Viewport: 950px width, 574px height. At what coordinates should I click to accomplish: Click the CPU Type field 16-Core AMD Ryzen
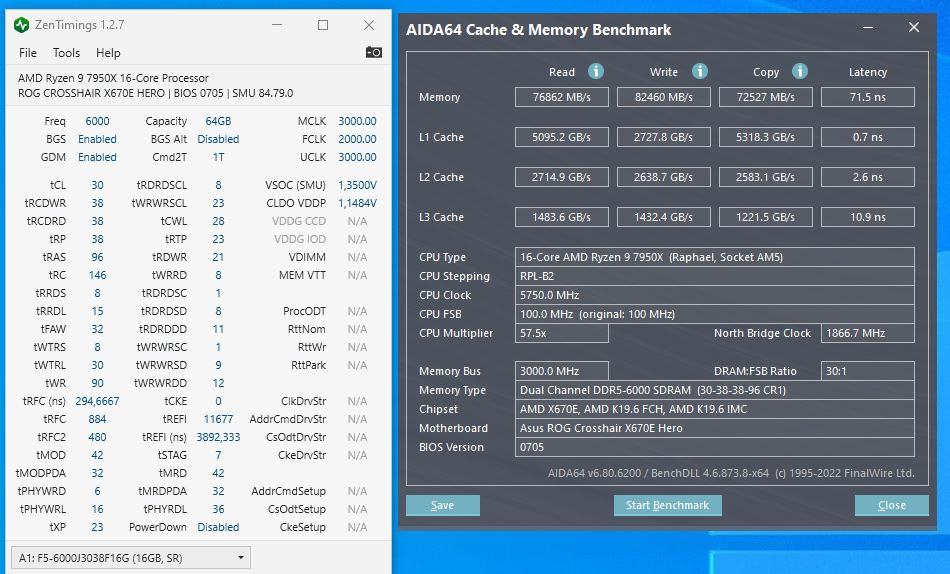(x=714, y=257)
